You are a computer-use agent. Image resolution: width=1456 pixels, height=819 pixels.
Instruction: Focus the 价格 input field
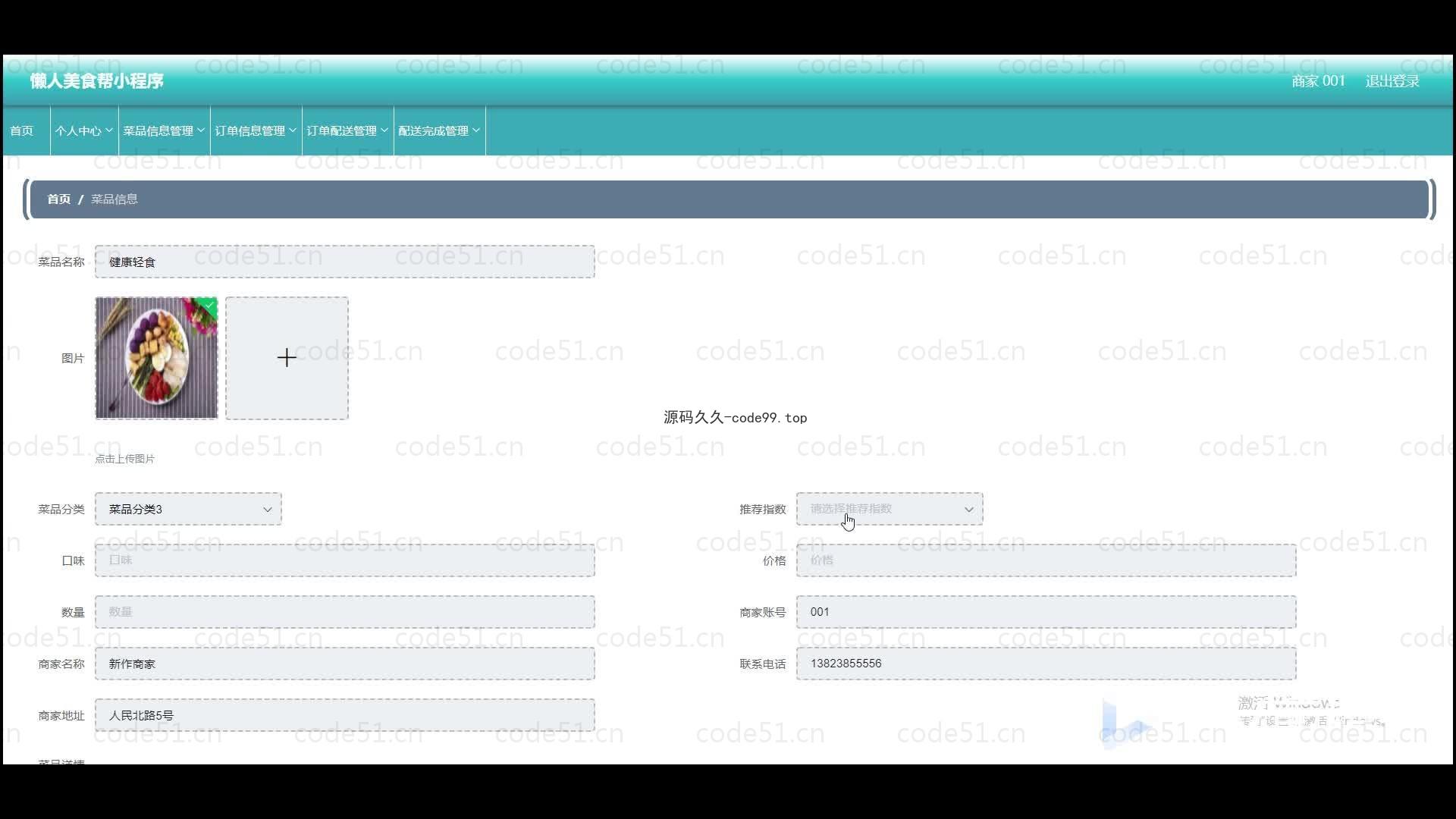[1046, 560]
